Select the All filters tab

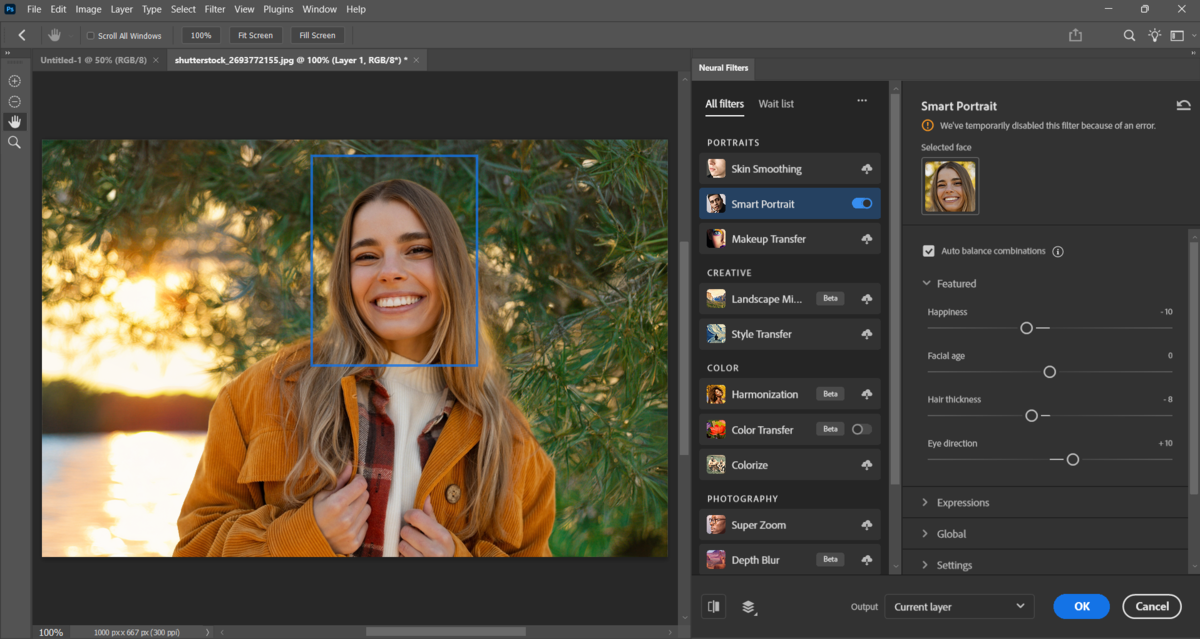(x=724, y=104)
